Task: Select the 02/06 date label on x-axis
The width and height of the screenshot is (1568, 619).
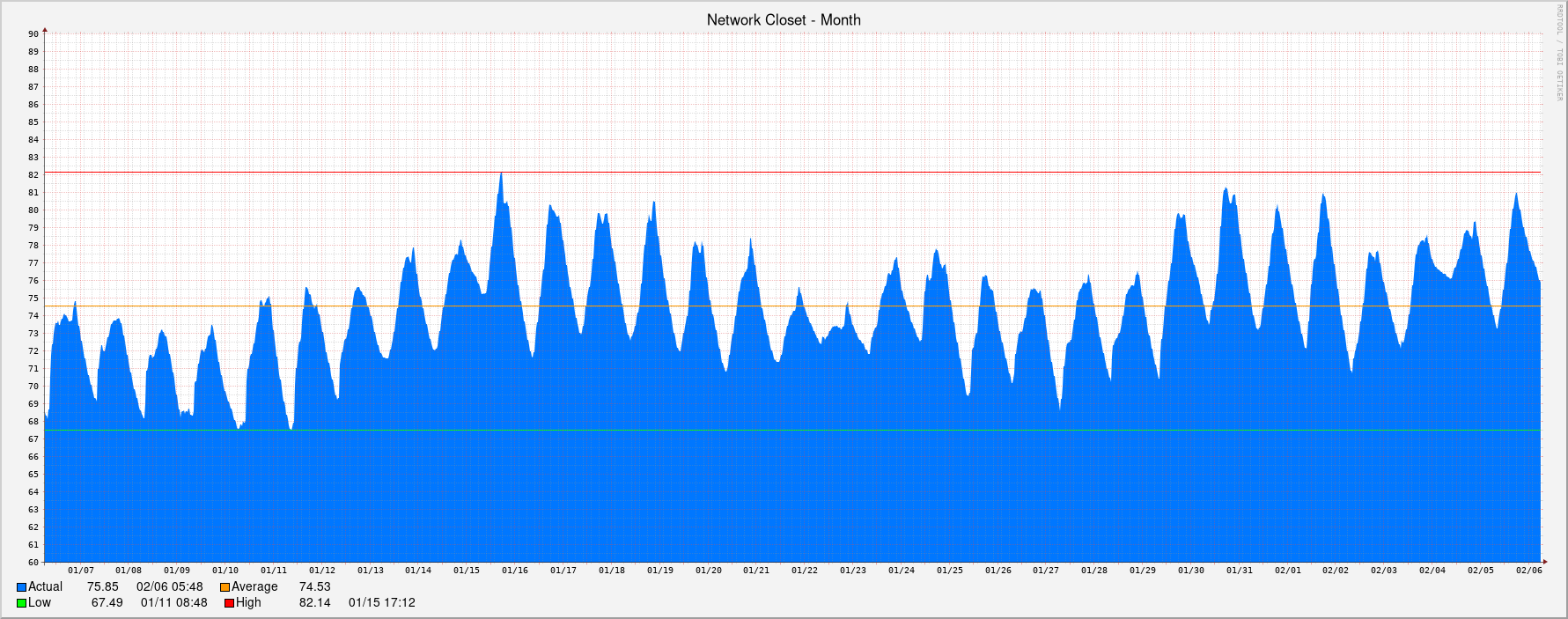Action: pos(1528,571)
